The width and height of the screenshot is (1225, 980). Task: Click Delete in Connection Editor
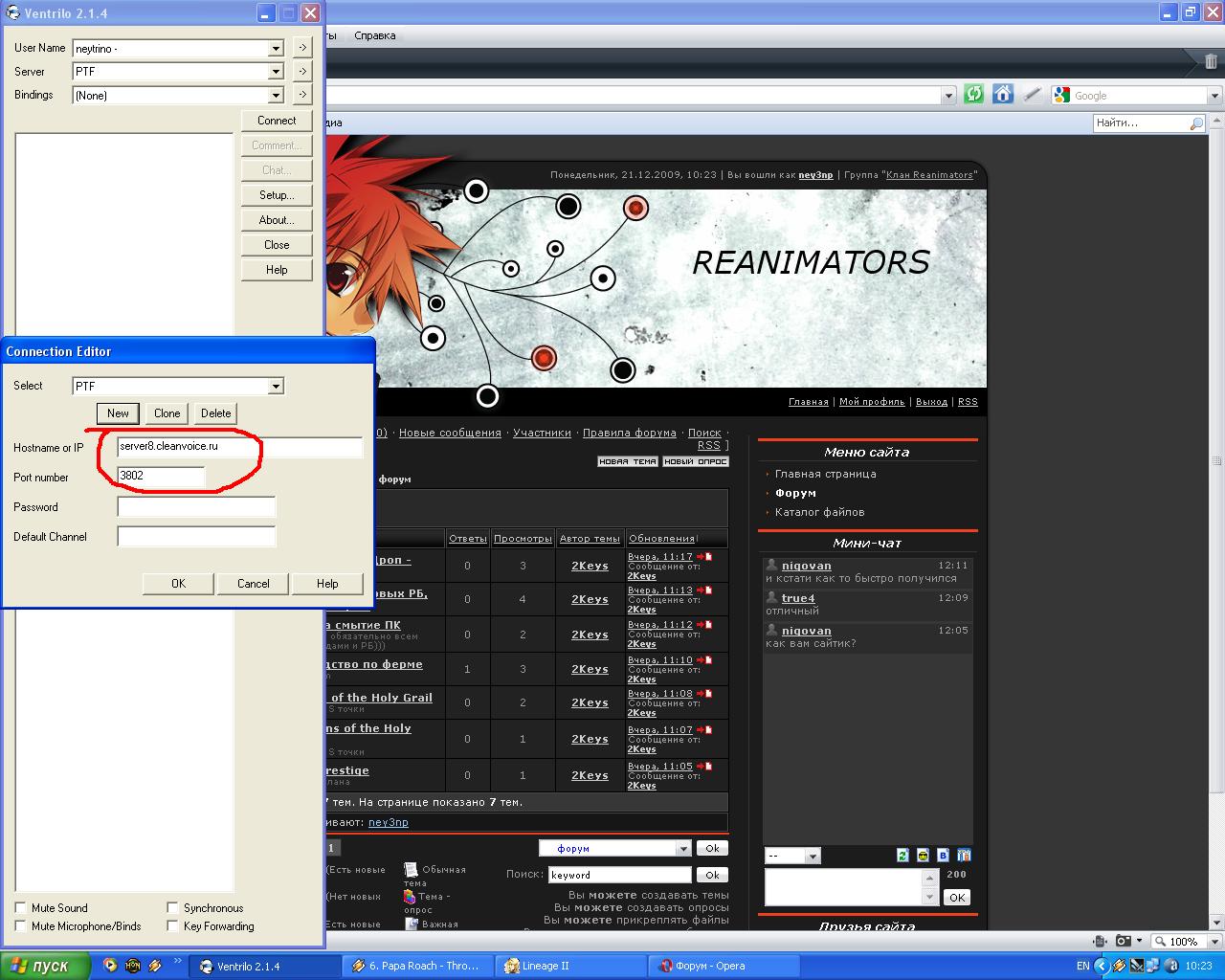[x=215, y=413]
